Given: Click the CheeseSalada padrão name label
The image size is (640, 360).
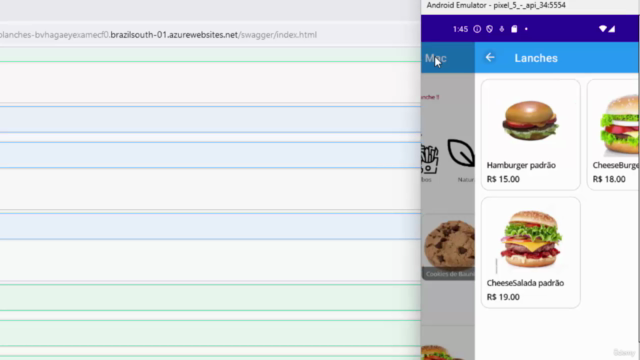Looking at the screenshot, I should coord(525,283).
